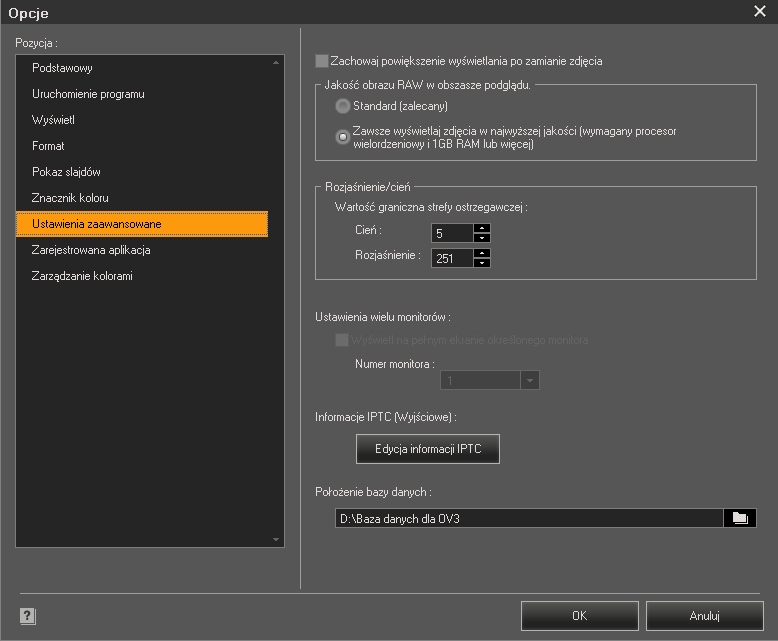Select Pokaz slajdów in the list
778x641 pixels.
coord(66,172)
